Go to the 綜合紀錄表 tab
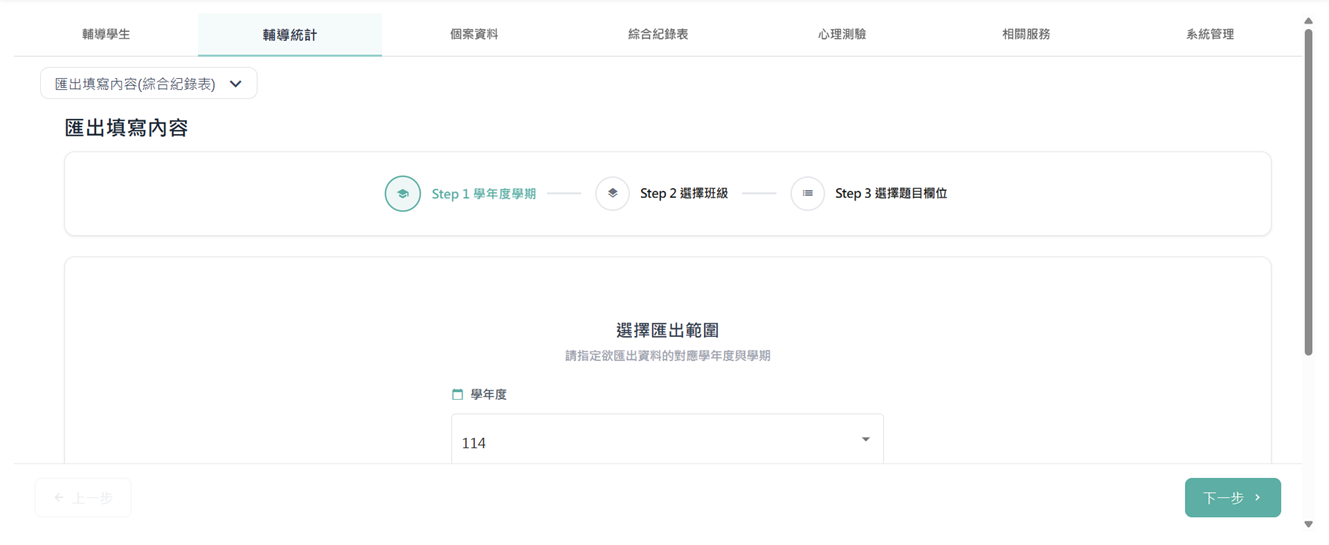Screen dimensions: 1329x545 click(658, 34)
